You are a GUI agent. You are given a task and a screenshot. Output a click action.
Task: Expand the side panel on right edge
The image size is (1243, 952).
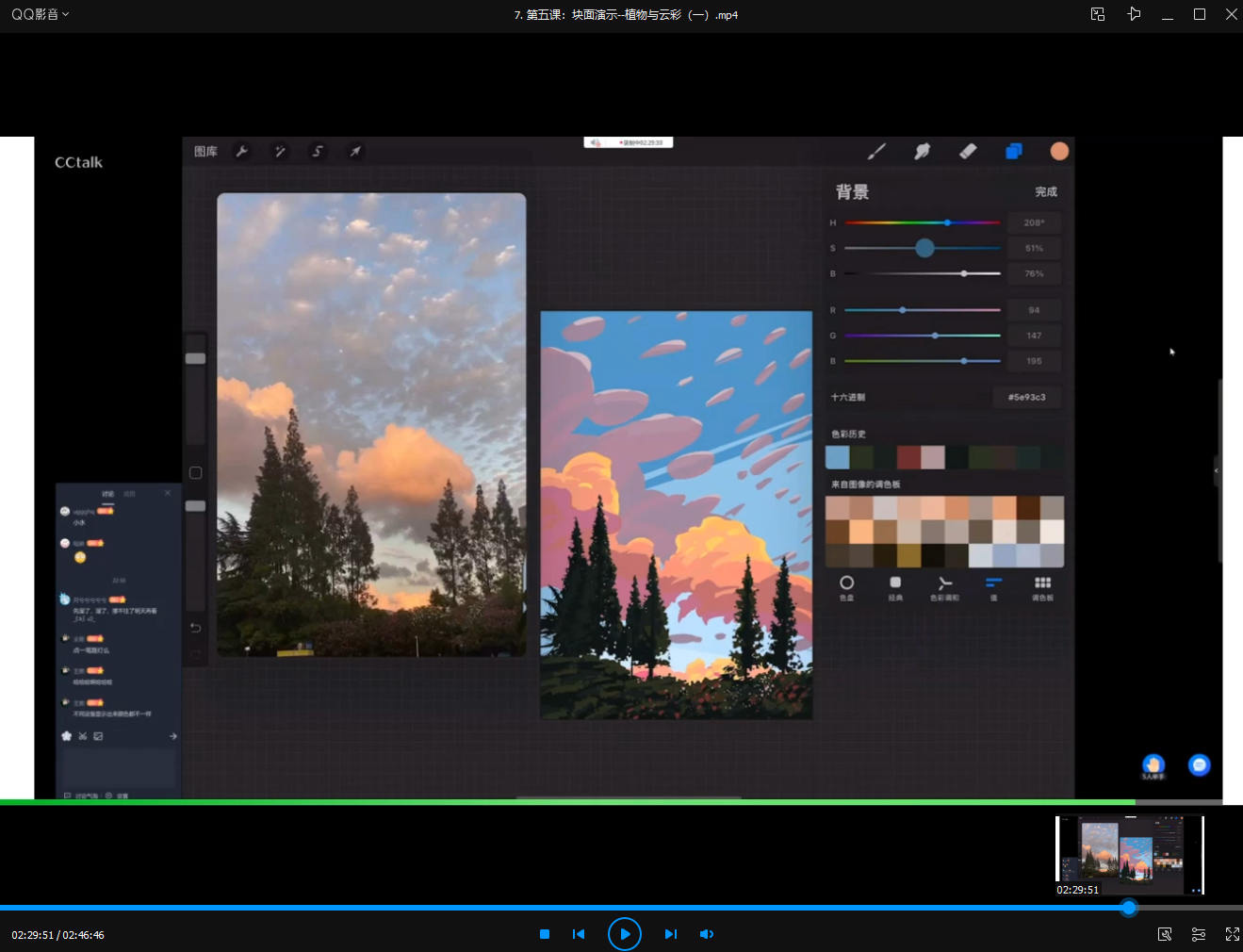(1217, 470)
